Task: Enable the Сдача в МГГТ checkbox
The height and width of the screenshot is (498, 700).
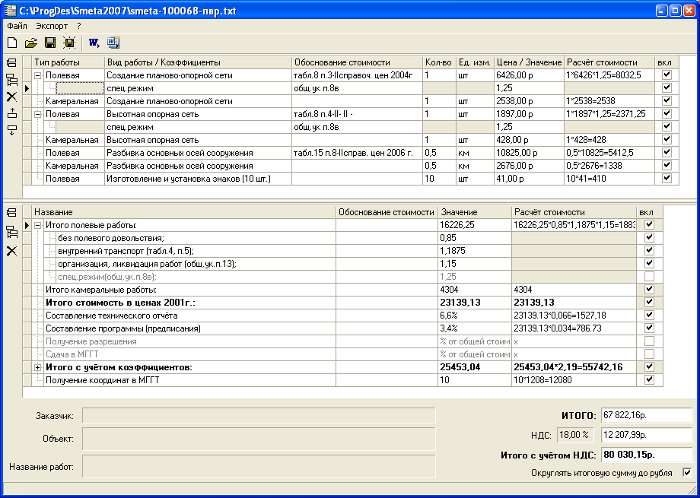Action: tap(649, 354)
